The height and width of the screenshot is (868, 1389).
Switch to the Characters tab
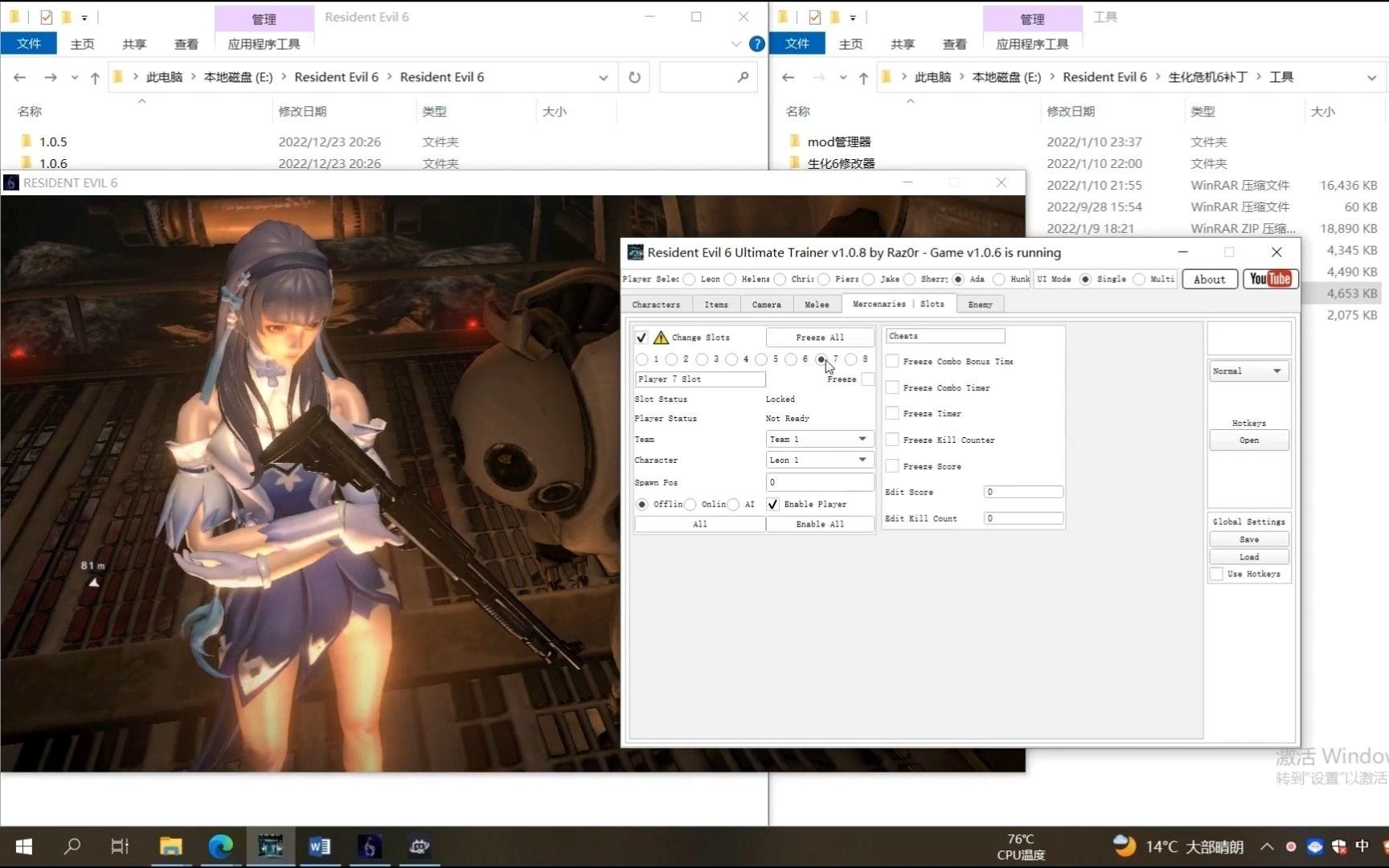click(x=656, y=305)
